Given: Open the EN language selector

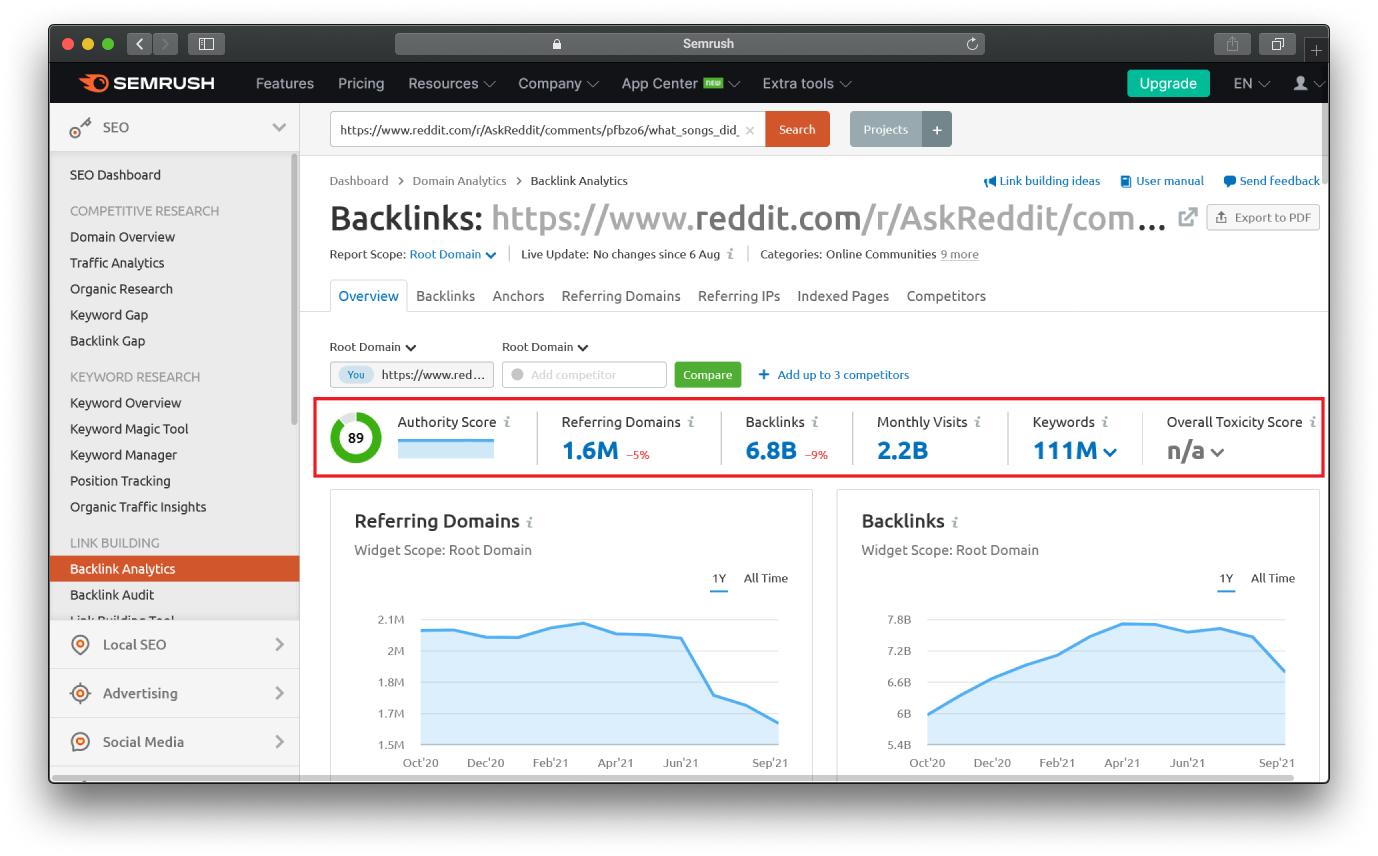Looking at the screenshot, I should [x=1252, y=83].
